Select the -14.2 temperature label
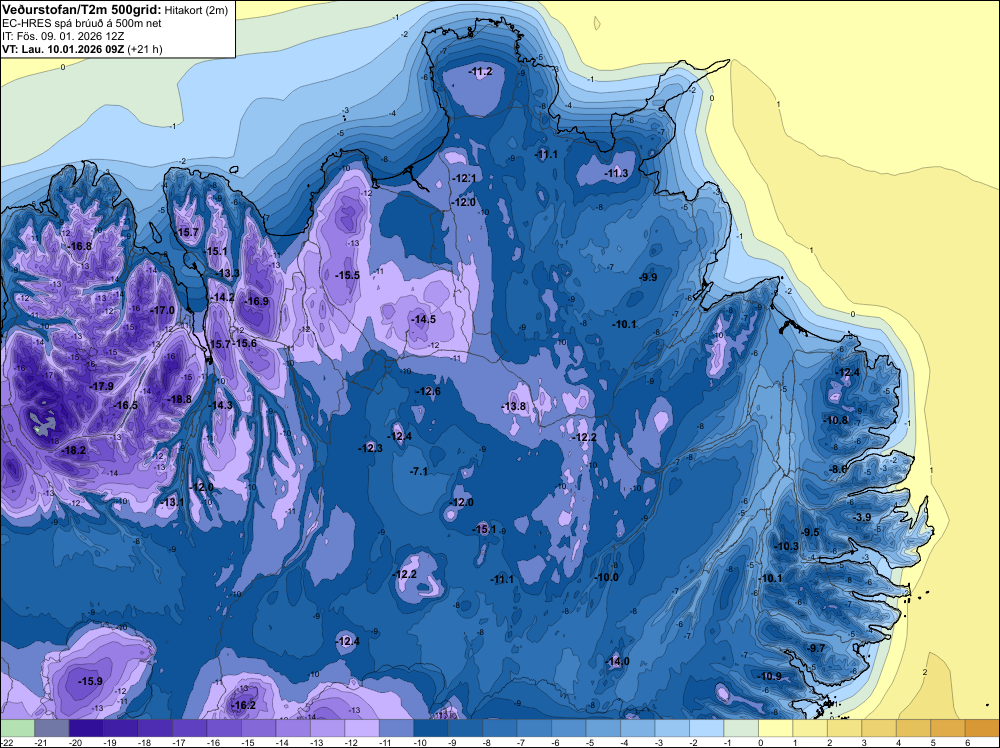Viewport: 1000px width, 748px height. 223,297
